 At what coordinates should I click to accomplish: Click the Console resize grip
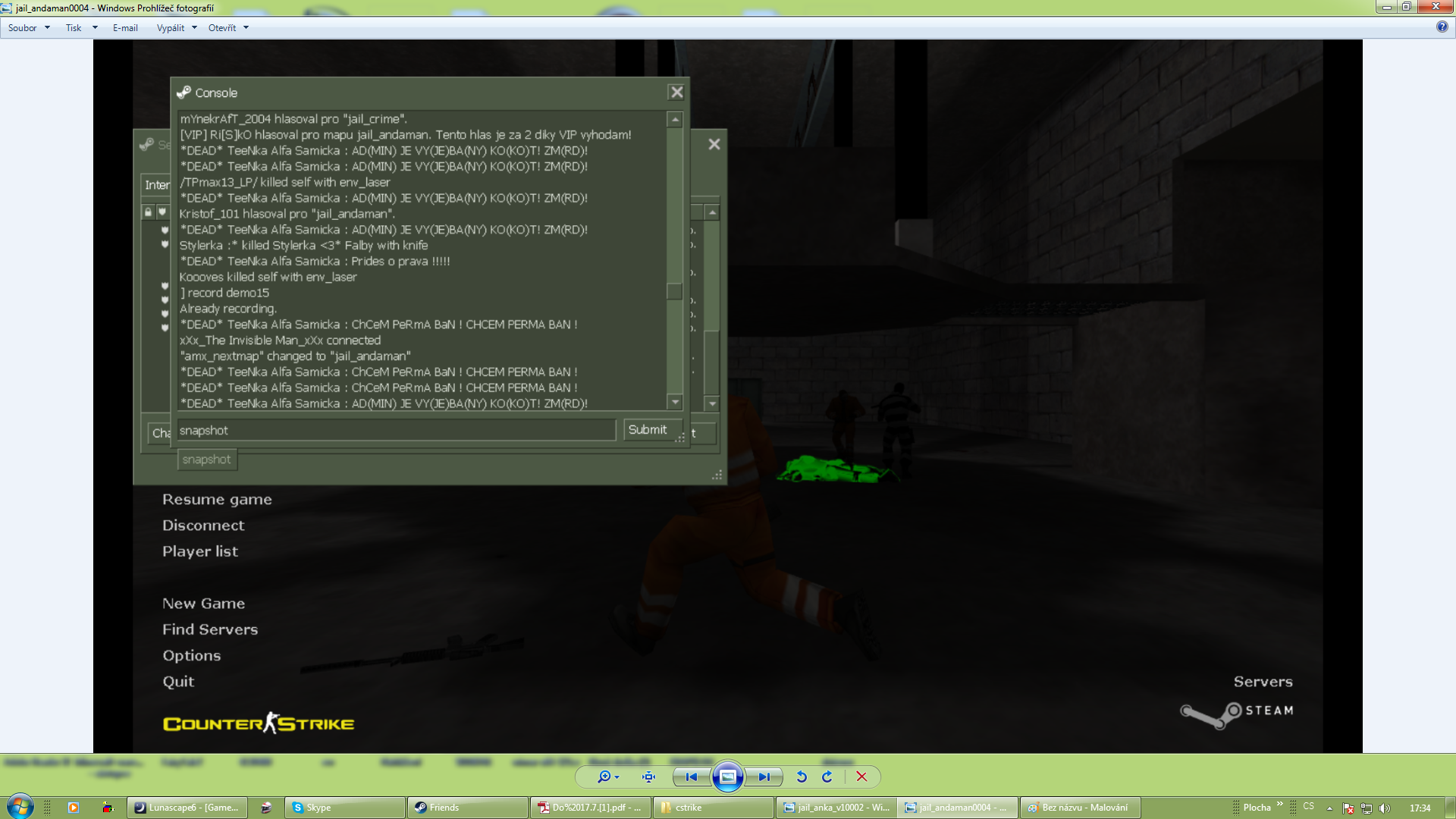pos(679,438)
